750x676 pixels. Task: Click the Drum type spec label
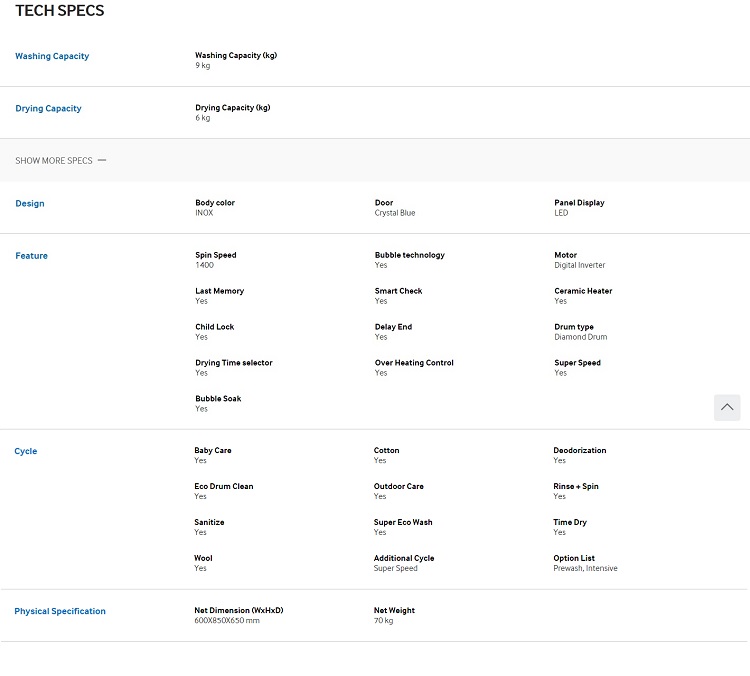tap(574, 327)
